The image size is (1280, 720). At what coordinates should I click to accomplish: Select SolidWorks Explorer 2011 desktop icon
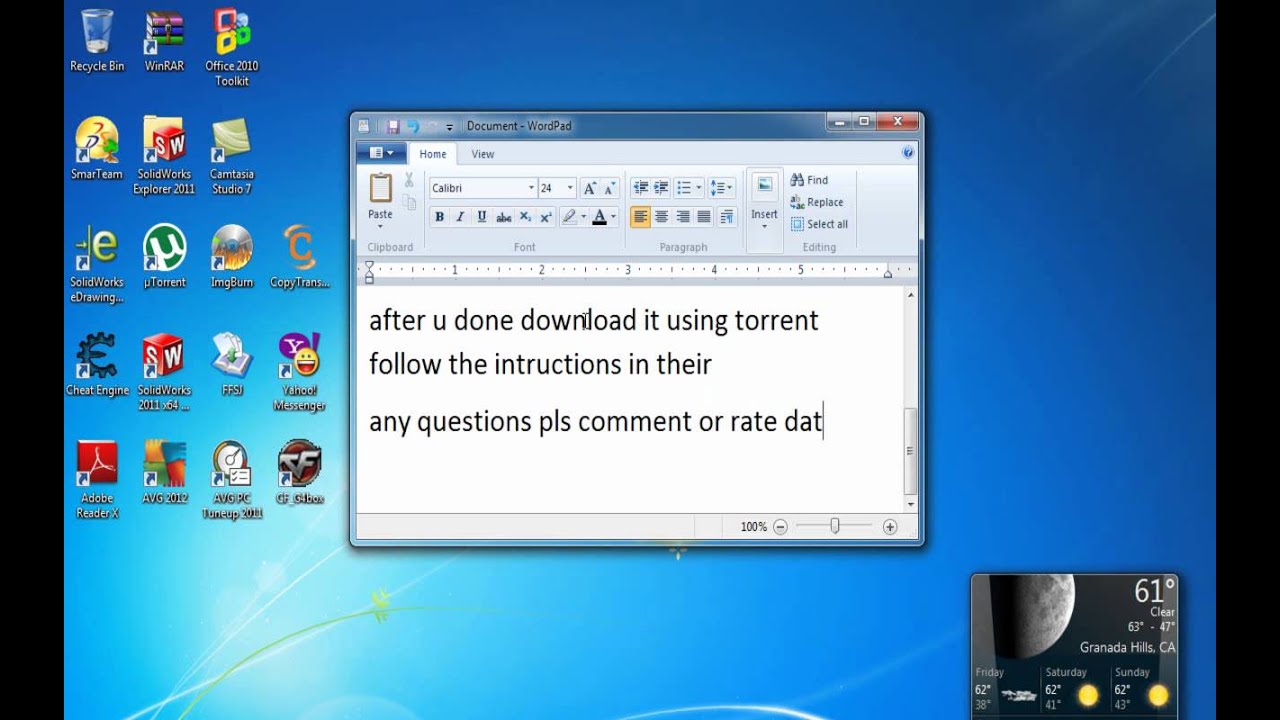(164, 156)
